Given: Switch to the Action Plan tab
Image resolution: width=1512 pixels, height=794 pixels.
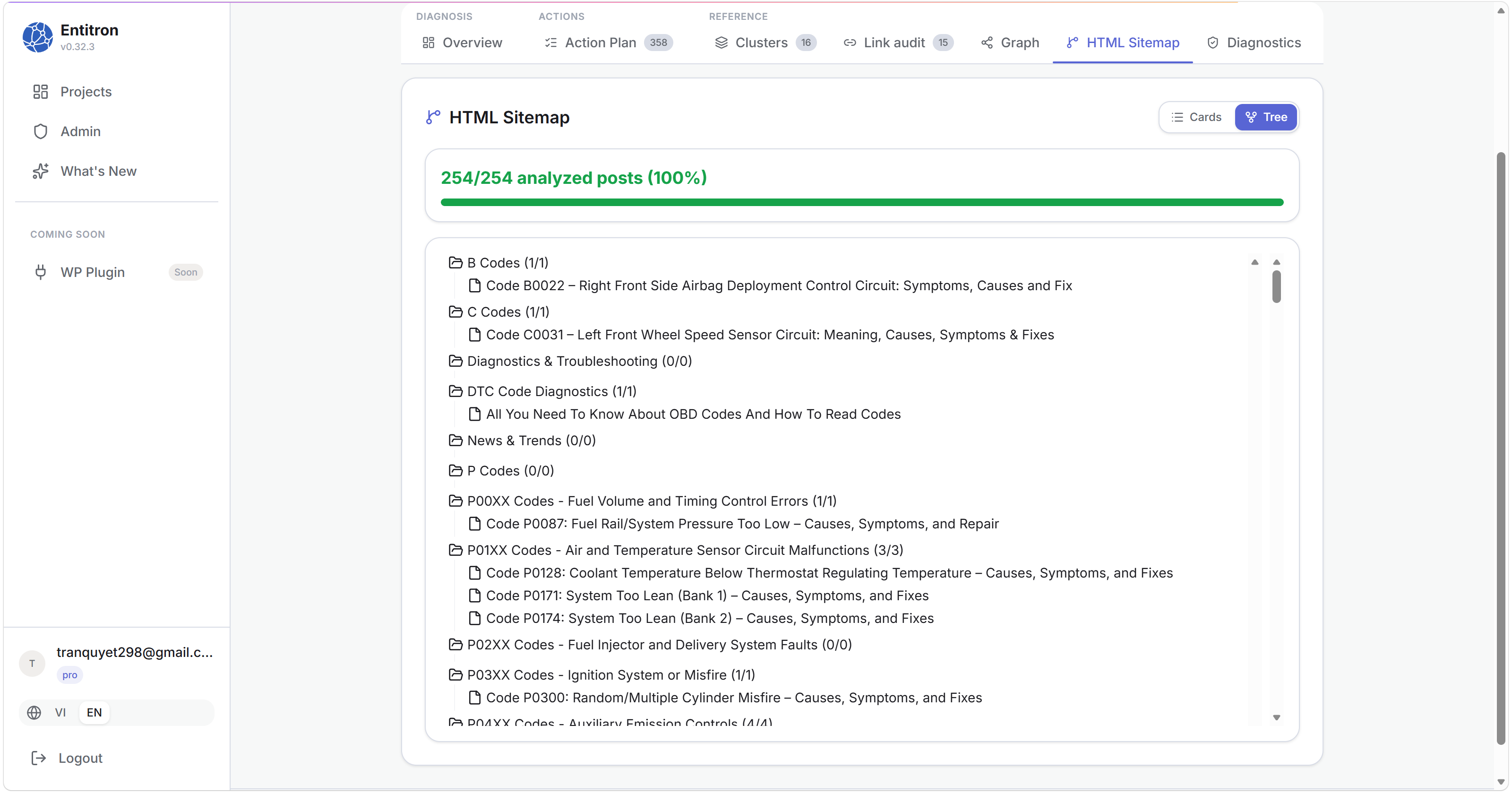Looking at the screenshot, I should pos(609,42).
